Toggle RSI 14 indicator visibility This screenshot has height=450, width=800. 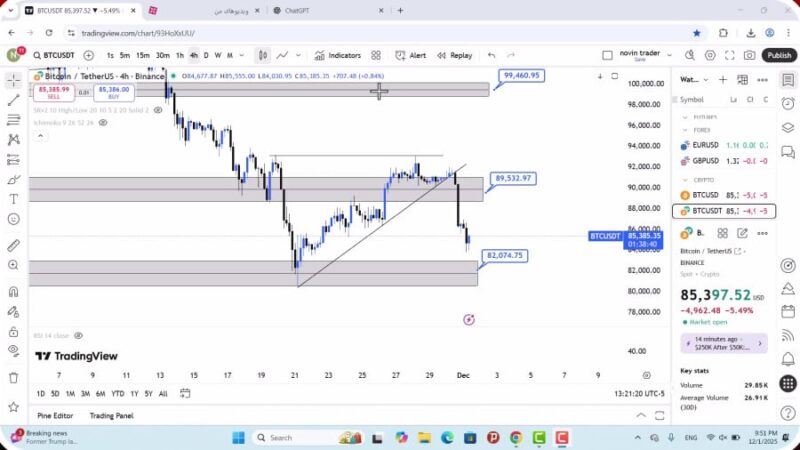point(78,336)
